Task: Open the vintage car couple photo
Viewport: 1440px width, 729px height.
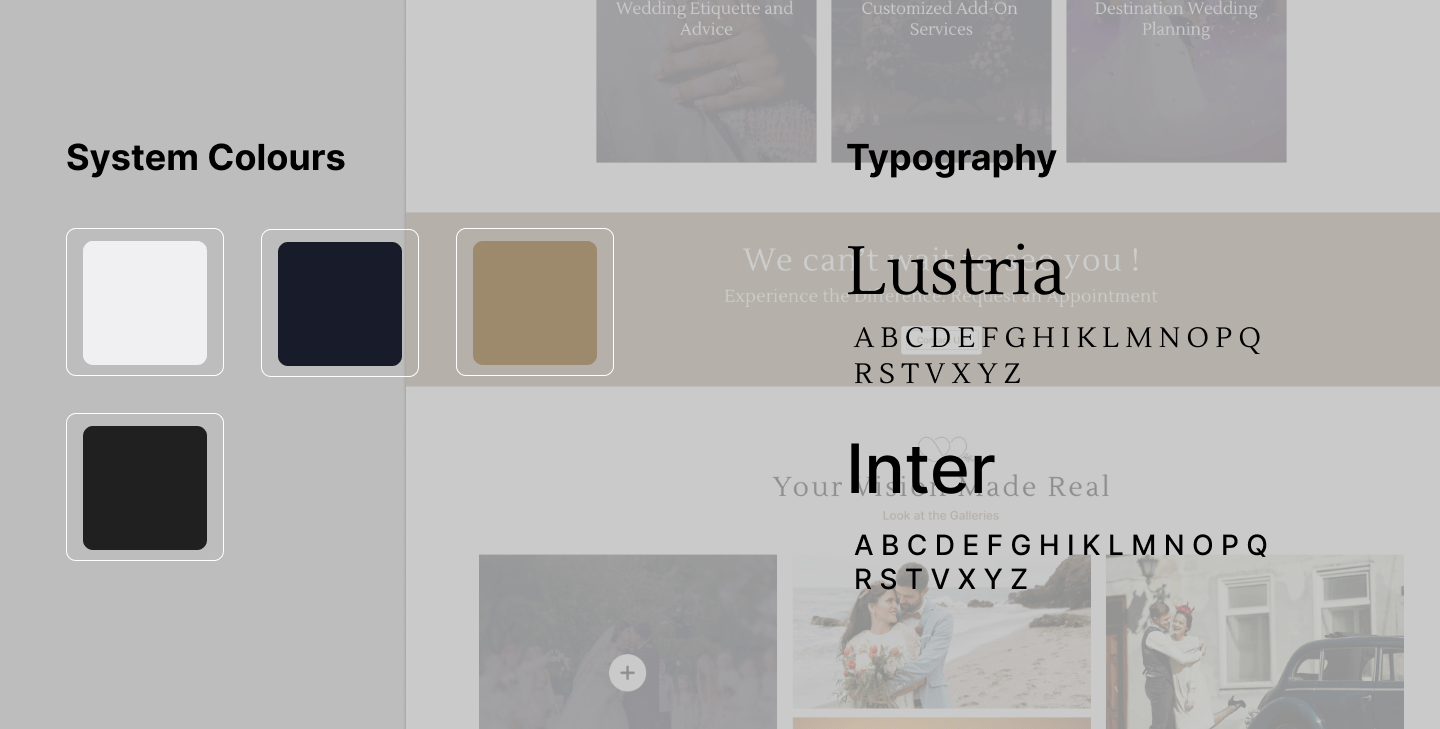Action: click(1255, 642)
